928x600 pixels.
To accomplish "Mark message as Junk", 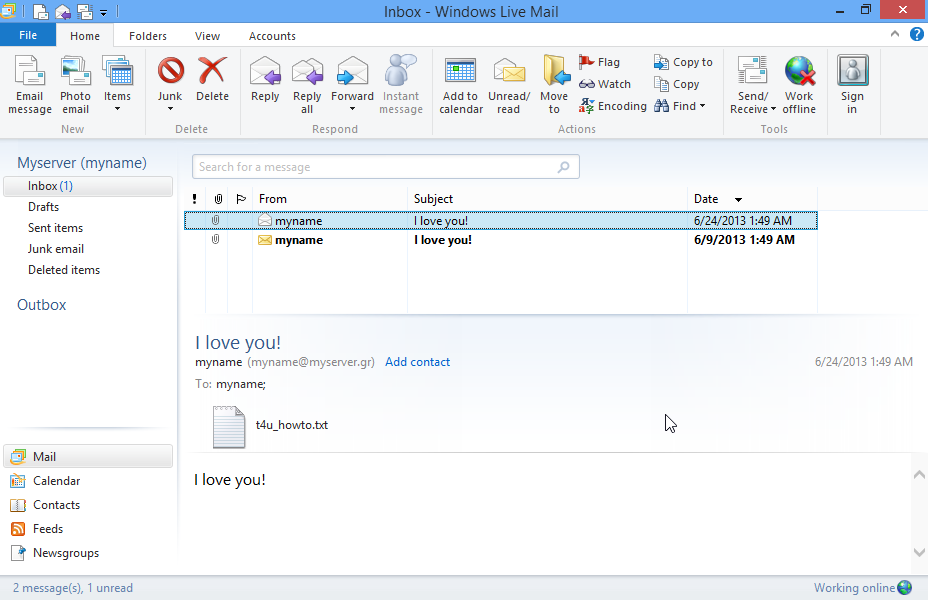I will 170,79.
